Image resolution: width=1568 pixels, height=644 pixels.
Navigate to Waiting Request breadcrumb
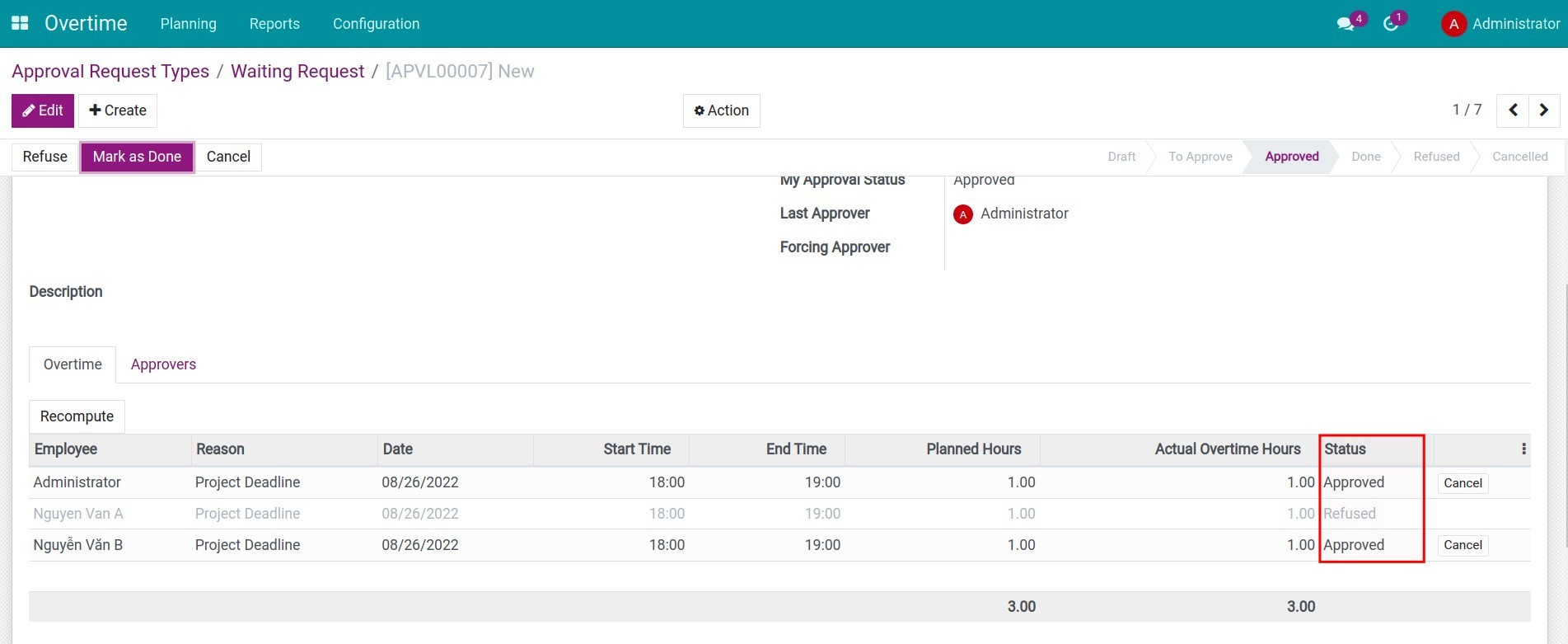[x=297, y=72]
